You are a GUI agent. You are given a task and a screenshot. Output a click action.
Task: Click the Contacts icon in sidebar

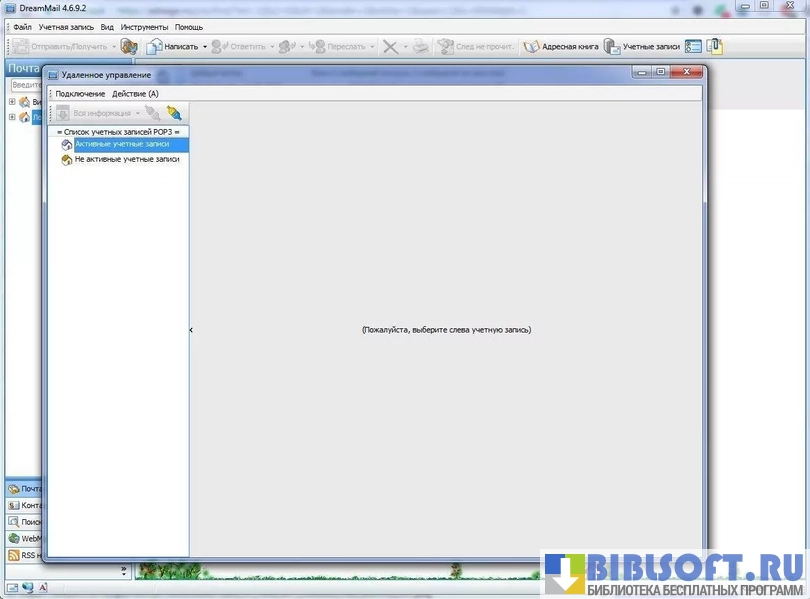click(14, 505)
